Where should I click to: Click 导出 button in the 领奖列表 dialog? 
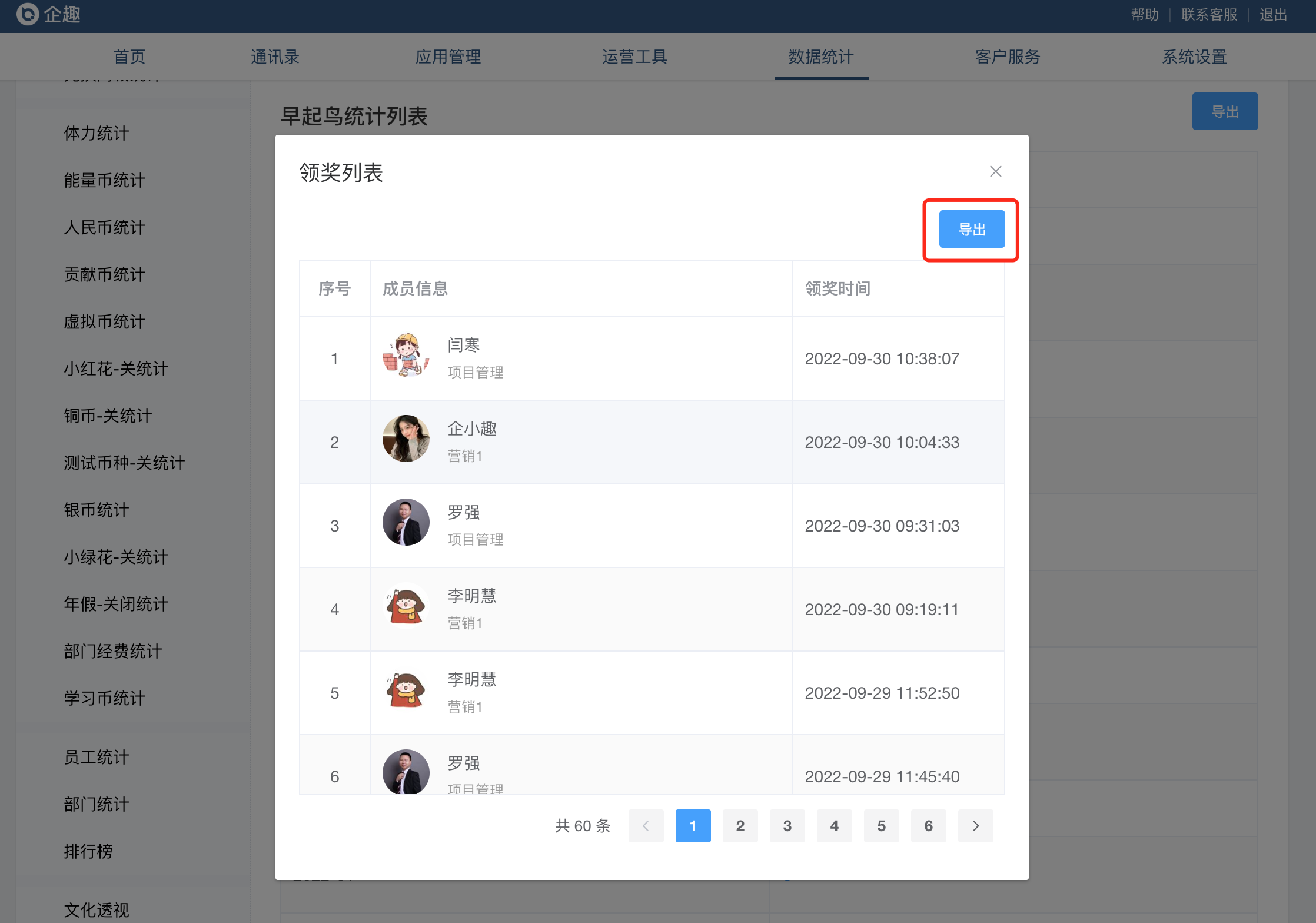coord(972,229)
